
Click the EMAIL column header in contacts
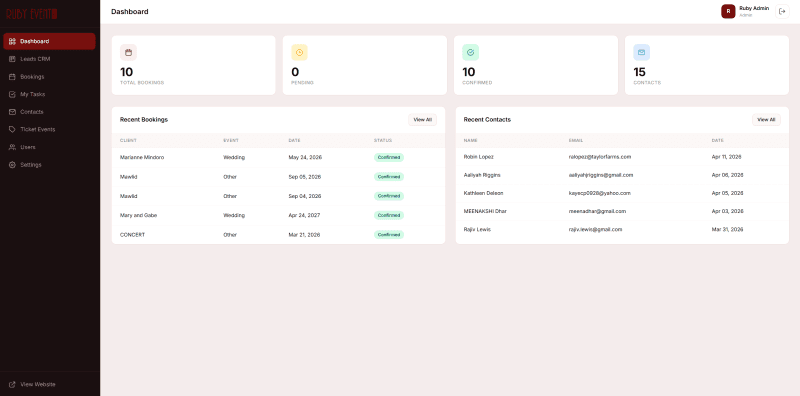point(576,140)
